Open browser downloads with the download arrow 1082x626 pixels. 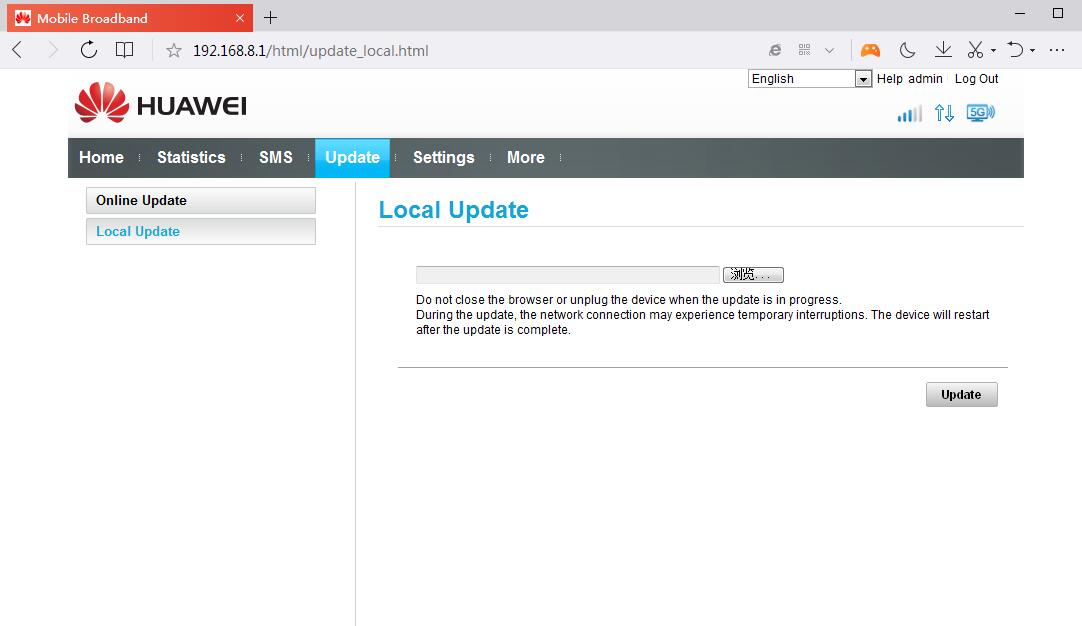(x=942, y=50)
